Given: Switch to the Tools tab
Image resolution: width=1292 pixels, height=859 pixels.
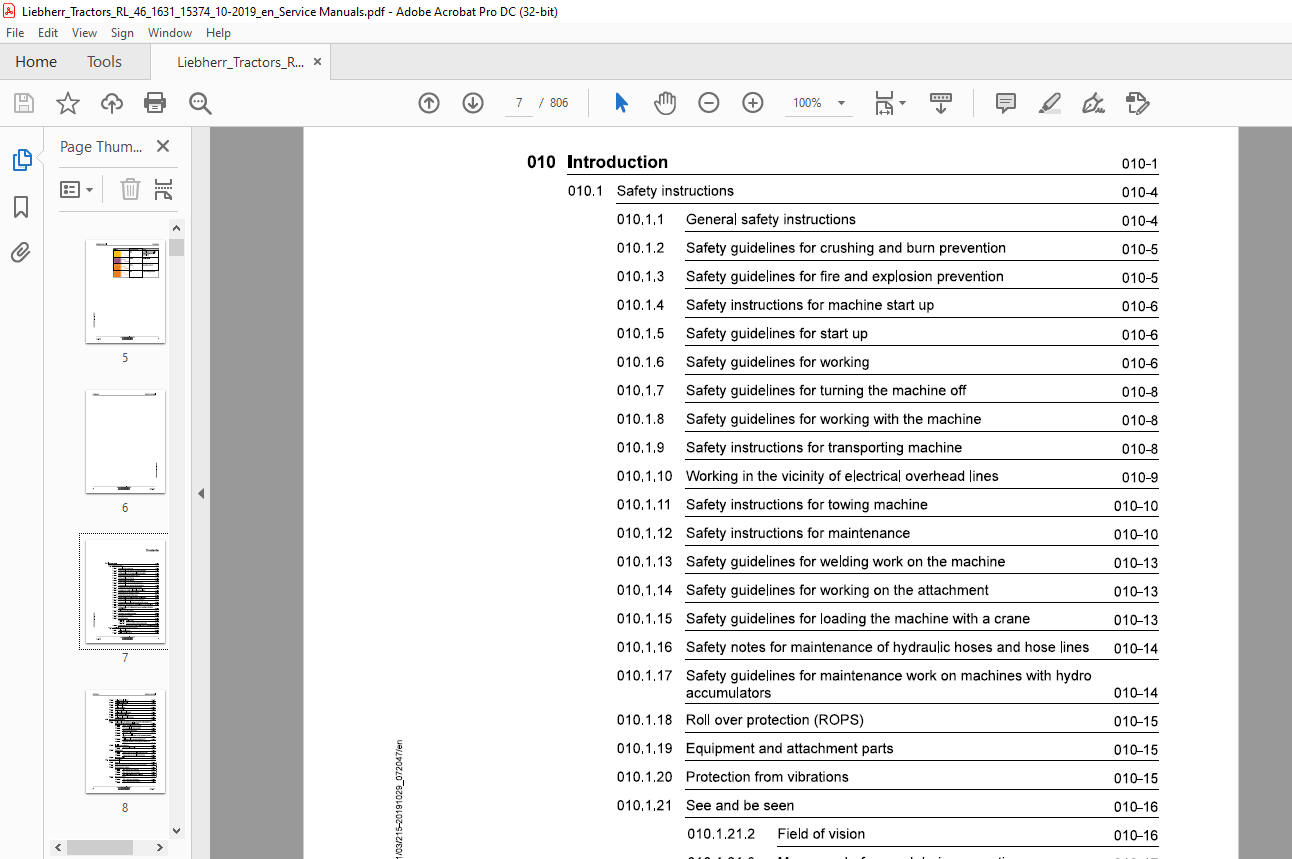Looking at the screenshot, I should [x=104, y=62].
